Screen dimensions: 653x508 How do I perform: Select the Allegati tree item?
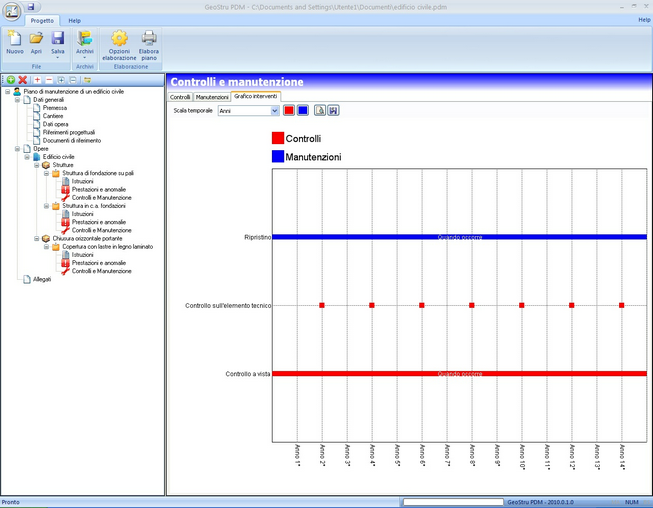pos(42,279)
